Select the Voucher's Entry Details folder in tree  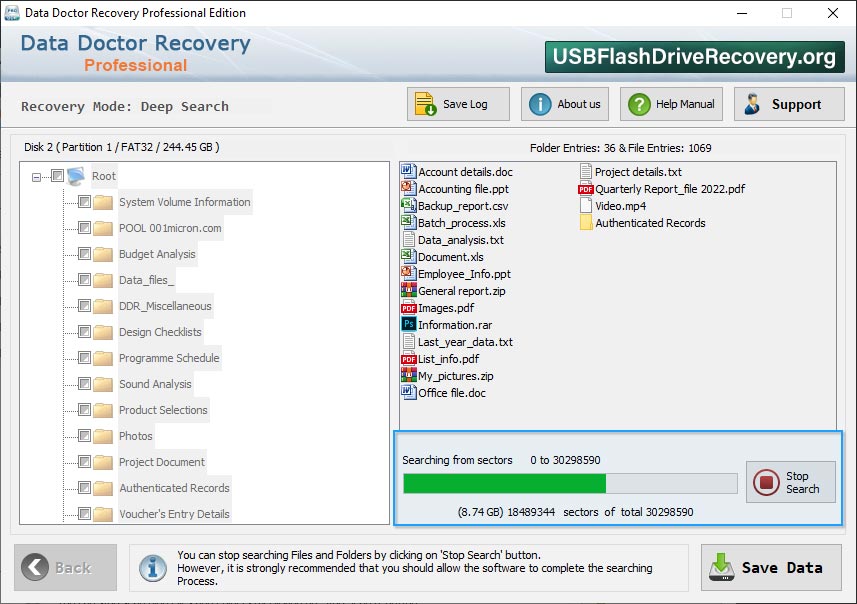174,514
